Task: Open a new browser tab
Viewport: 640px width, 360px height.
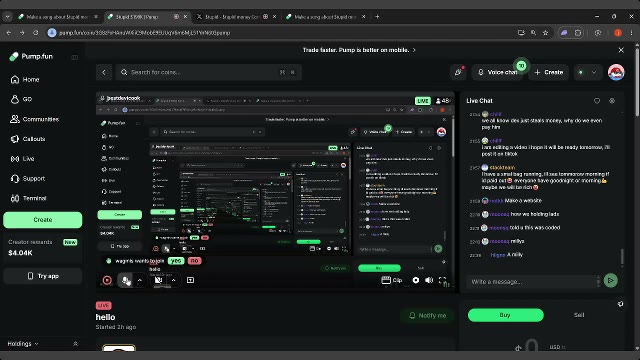Action: 377,17
